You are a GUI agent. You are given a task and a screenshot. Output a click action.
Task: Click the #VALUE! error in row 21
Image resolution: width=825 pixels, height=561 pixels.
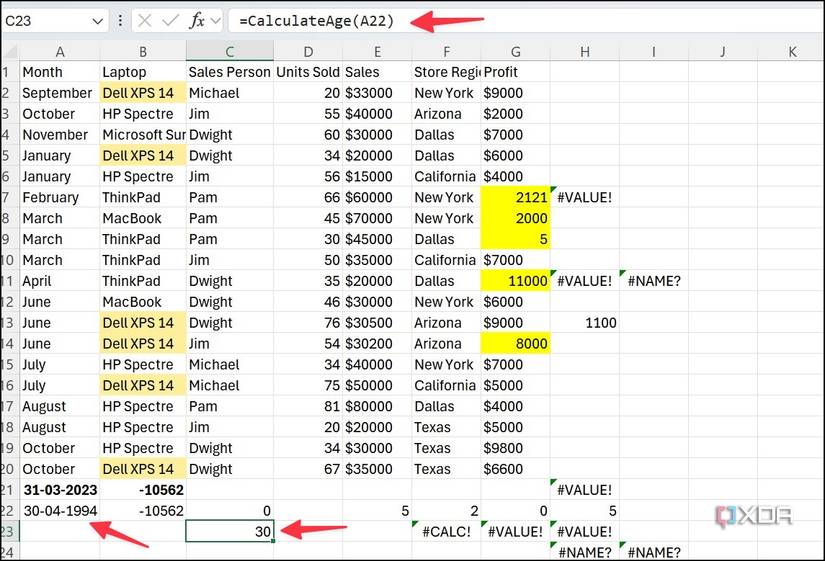(x=585, y=490)
